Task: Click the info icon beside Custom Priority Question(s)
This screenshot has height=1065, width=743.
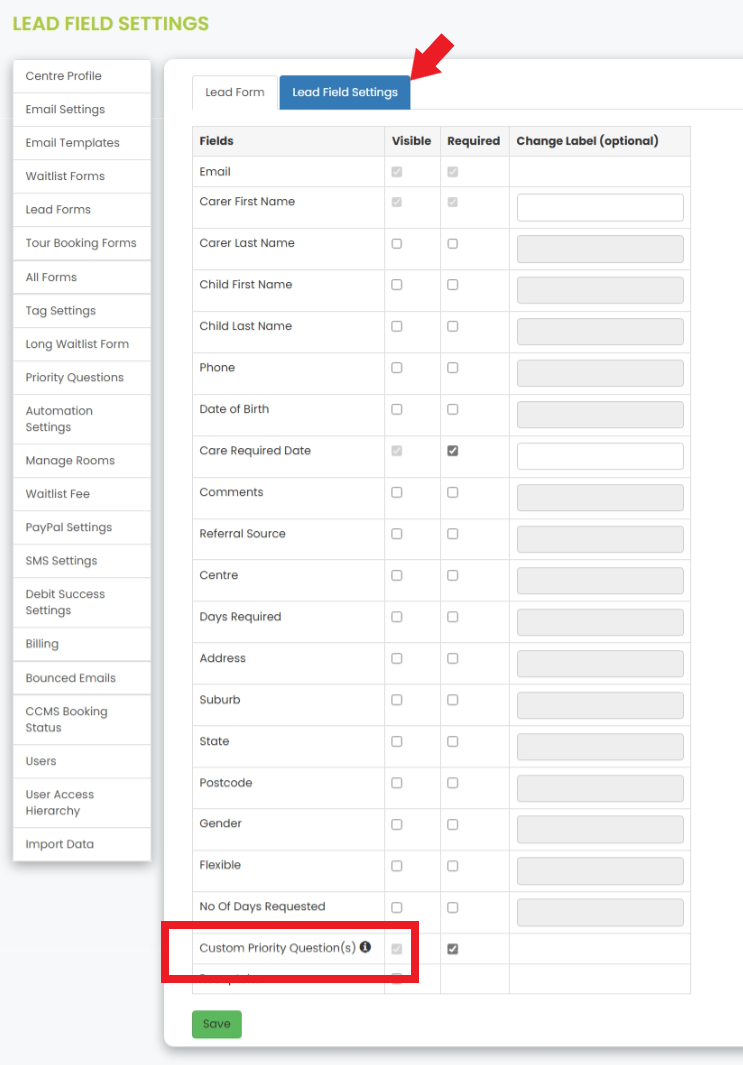Action: click(365, 947)
